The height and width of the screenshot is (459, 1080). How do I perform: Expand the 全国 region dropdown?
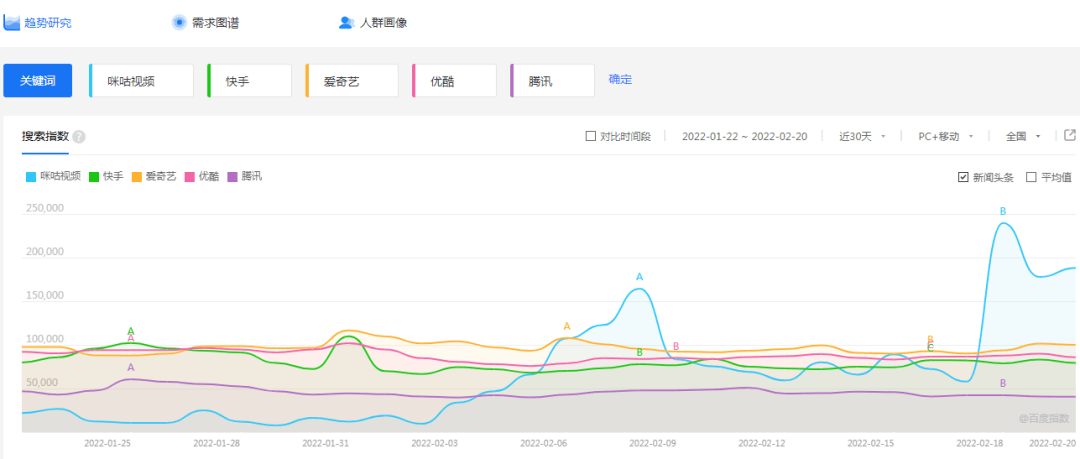pos(1023,136)
